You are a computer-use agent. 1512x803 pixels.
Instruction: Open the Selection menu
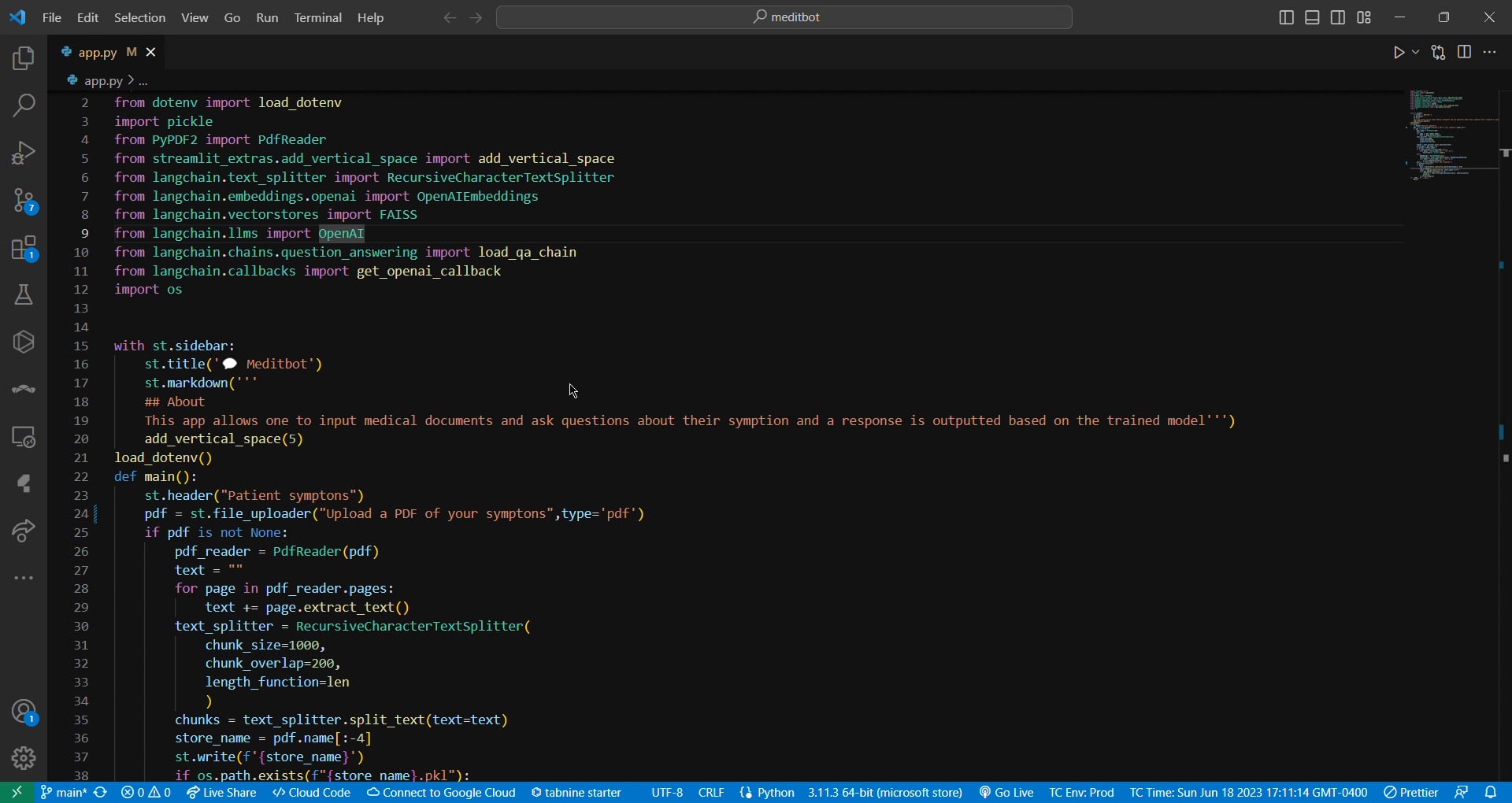(139, 17)
